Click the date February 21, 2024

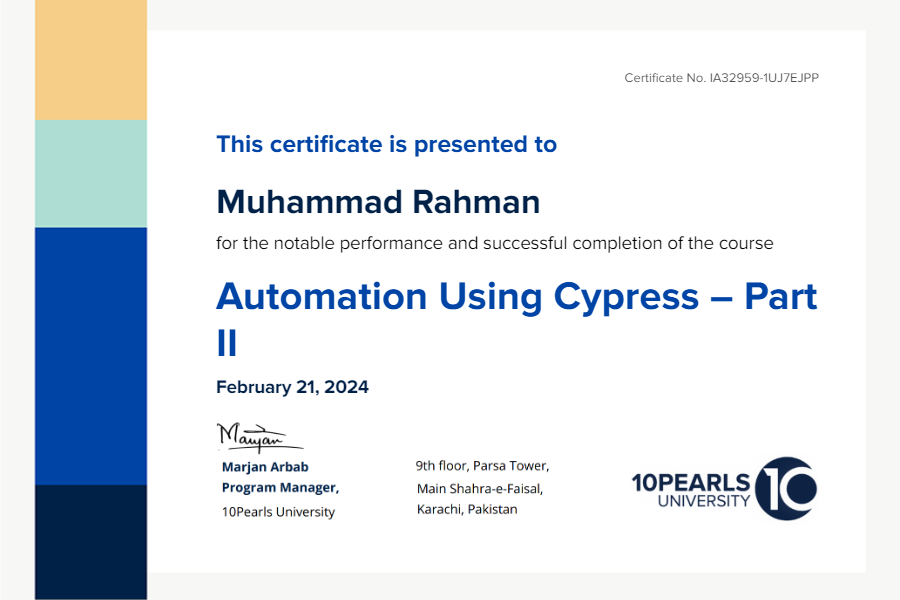292,387
